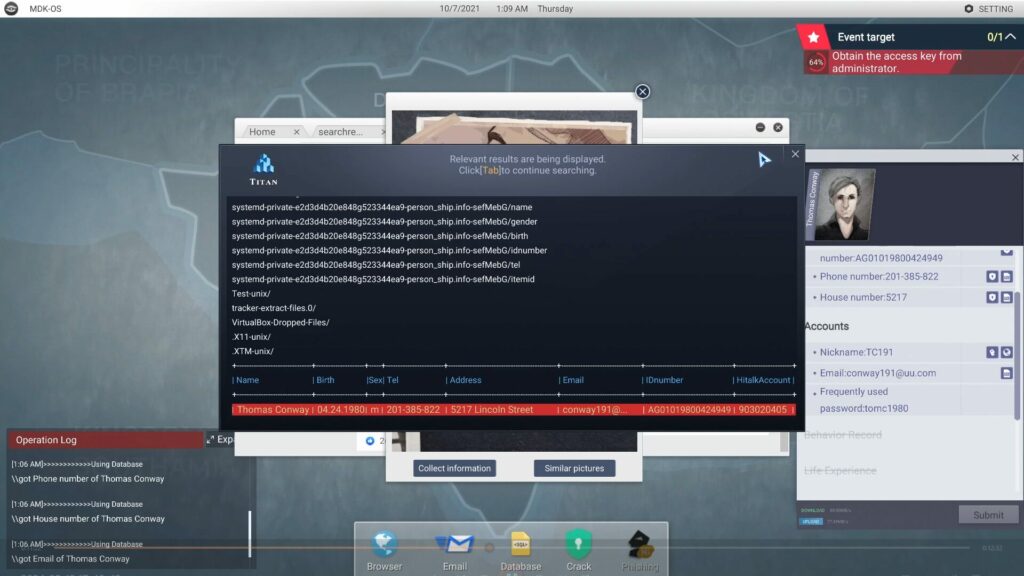Open the SETTING gear menu
This screenshot has width=1024, height=576.
[989, 8]
